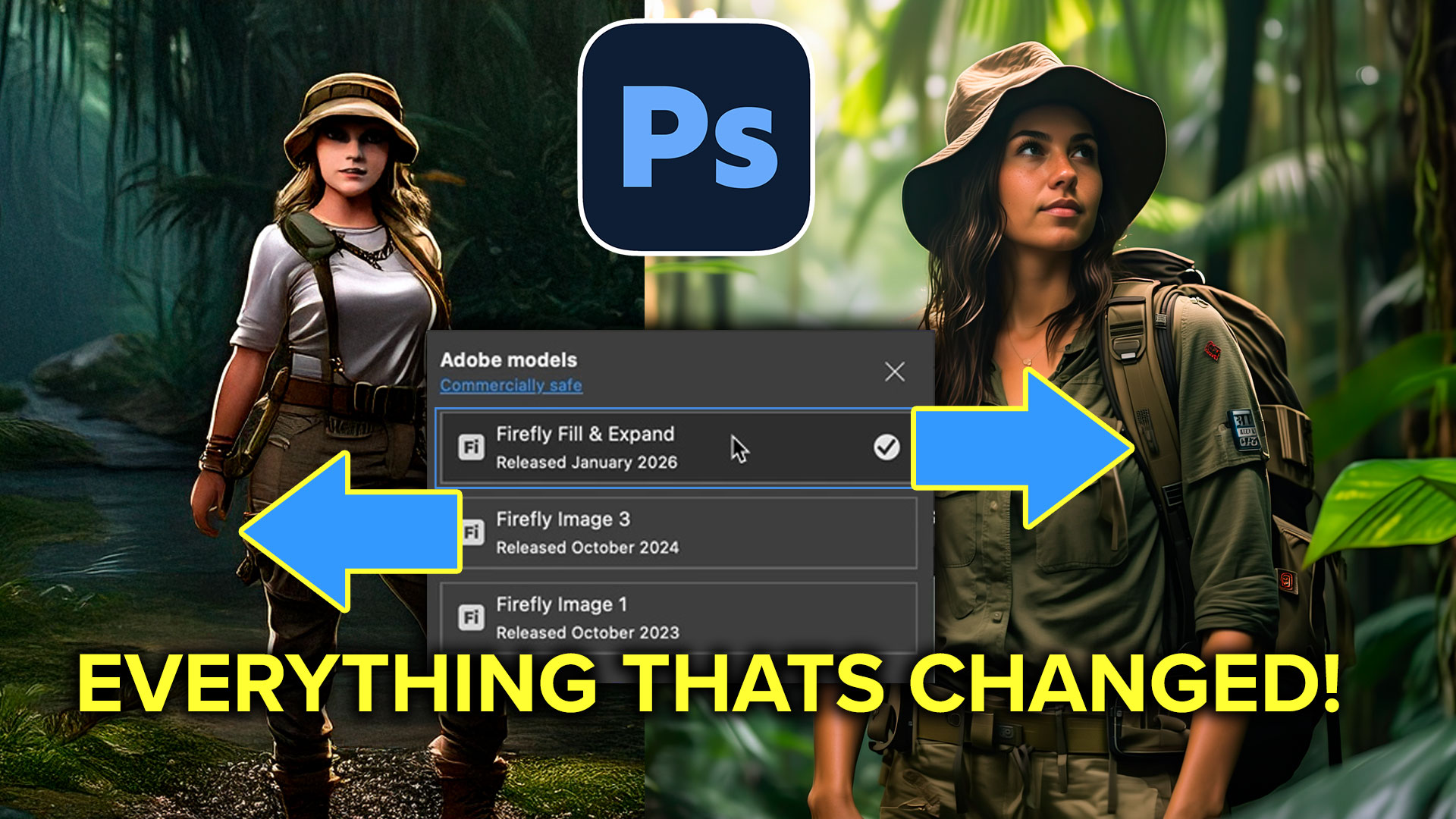Click the Fi icon beside Firefly Image 1
The height and width of the screenshot is (819, 1456).
click(472, 616)
